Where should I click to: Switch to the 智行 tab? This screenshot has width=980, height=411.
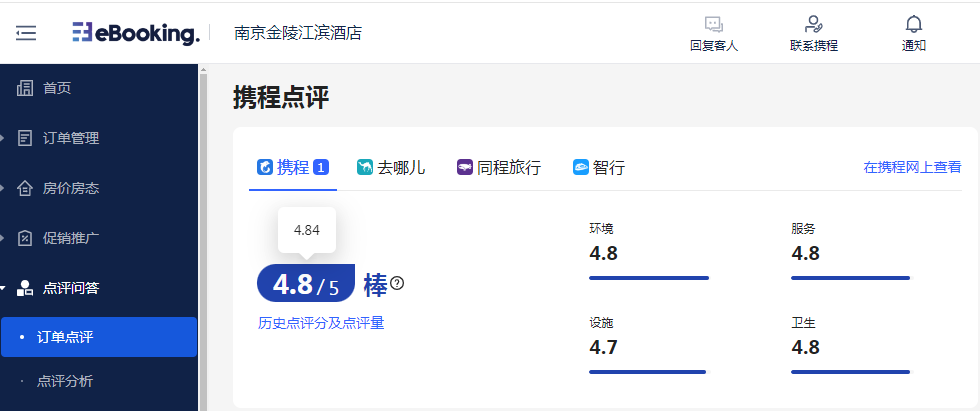click(598, 167)
